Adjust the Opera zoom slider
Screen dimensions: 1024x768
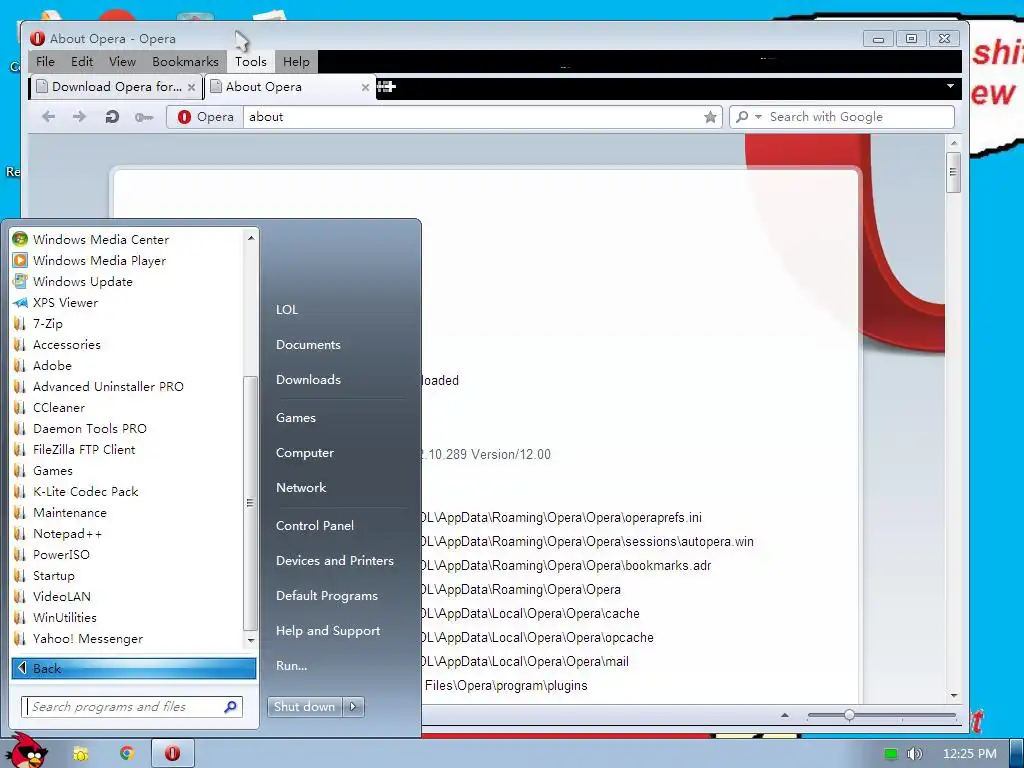coord(849,715)
